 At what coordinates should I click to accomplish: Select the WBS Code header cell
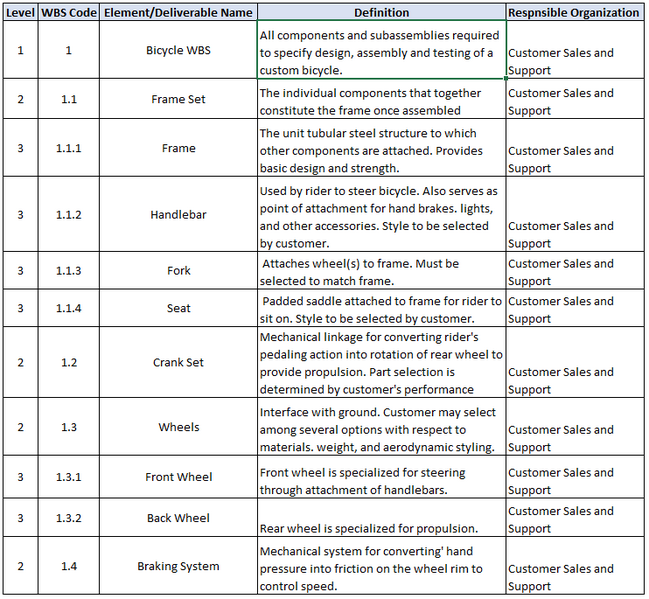pos(69,12)
